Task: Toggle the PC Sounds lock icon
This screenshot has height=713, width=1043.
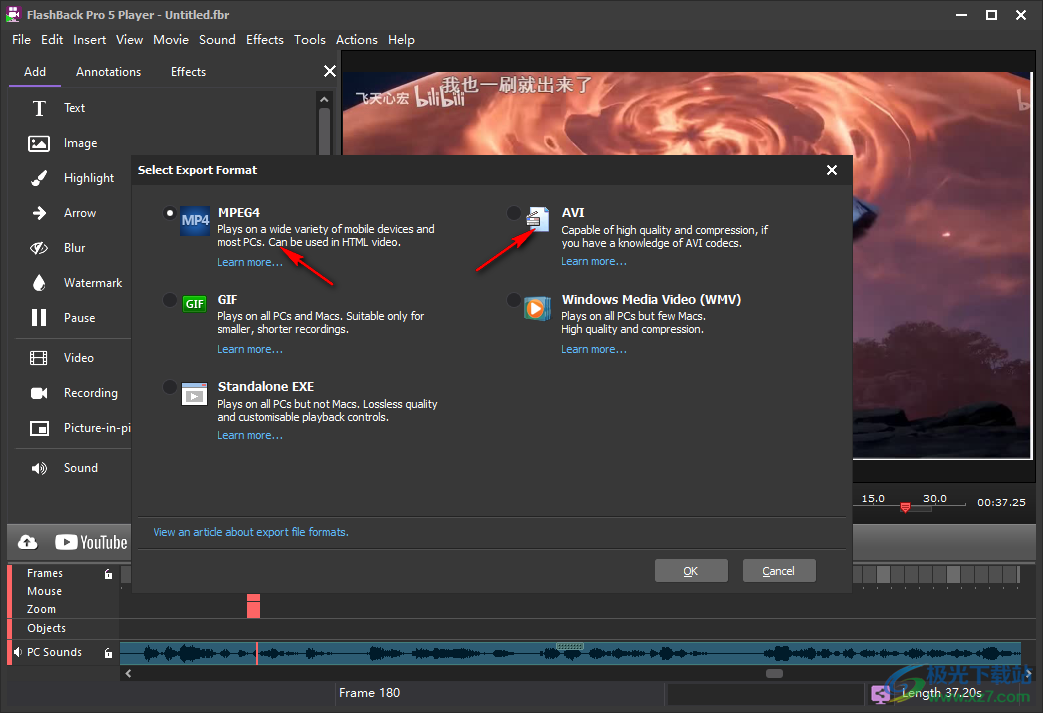Action: [108, 653]
